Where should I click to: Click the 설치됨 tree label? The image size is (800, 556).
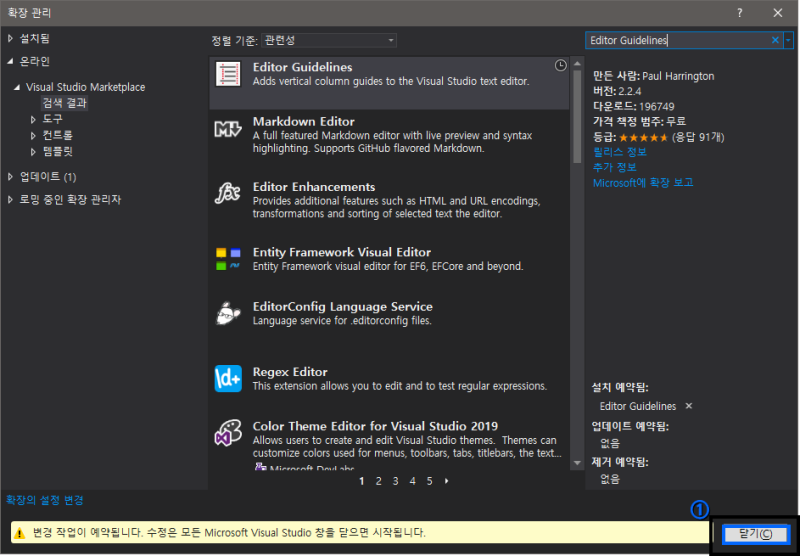pyautogui.click(x=34, y=38)
